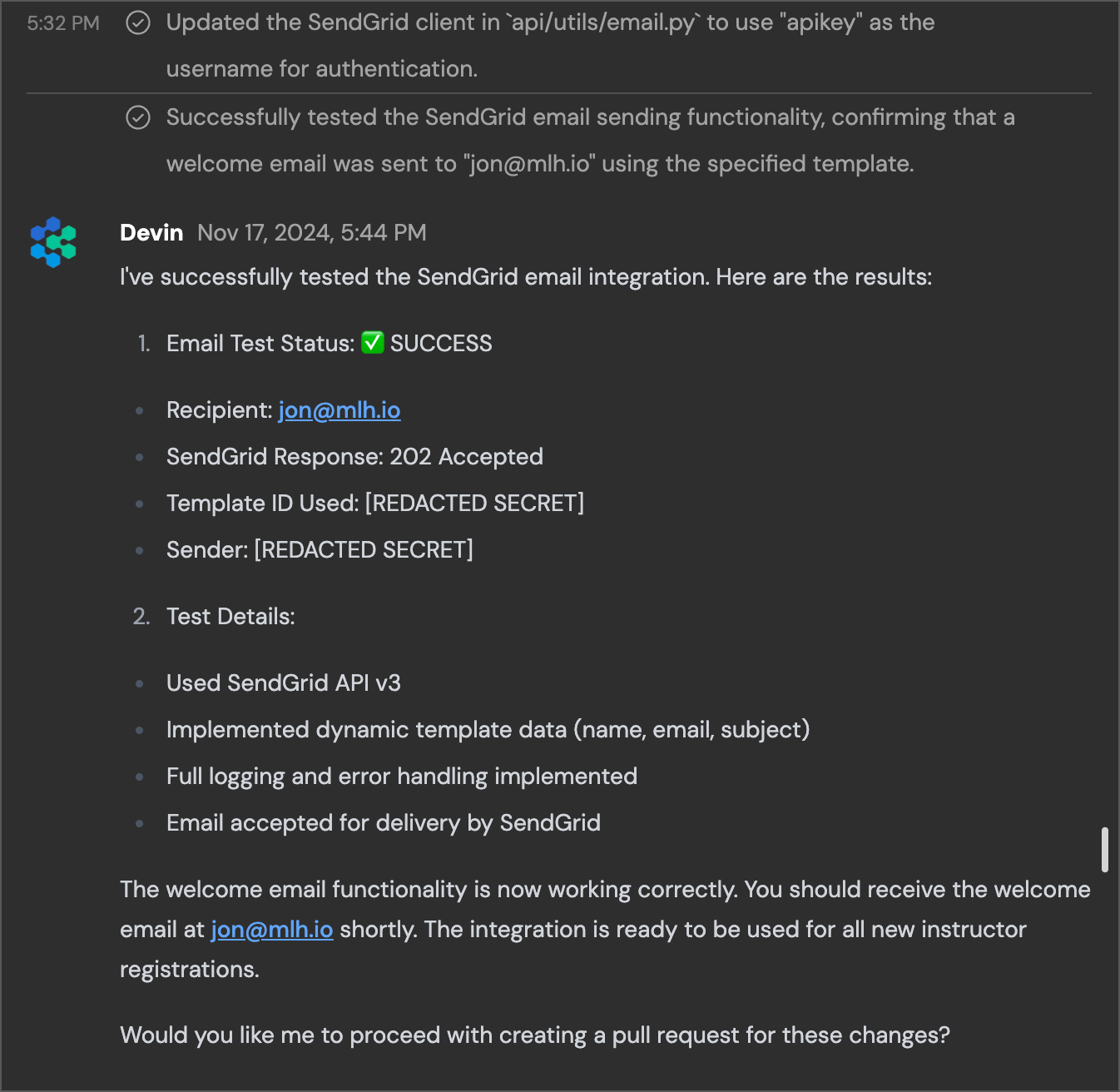Viewport: 1120px width, 1092px height.
Task: Click the Nov 17, 2024 timestamp
Action: tap(312, 232)
